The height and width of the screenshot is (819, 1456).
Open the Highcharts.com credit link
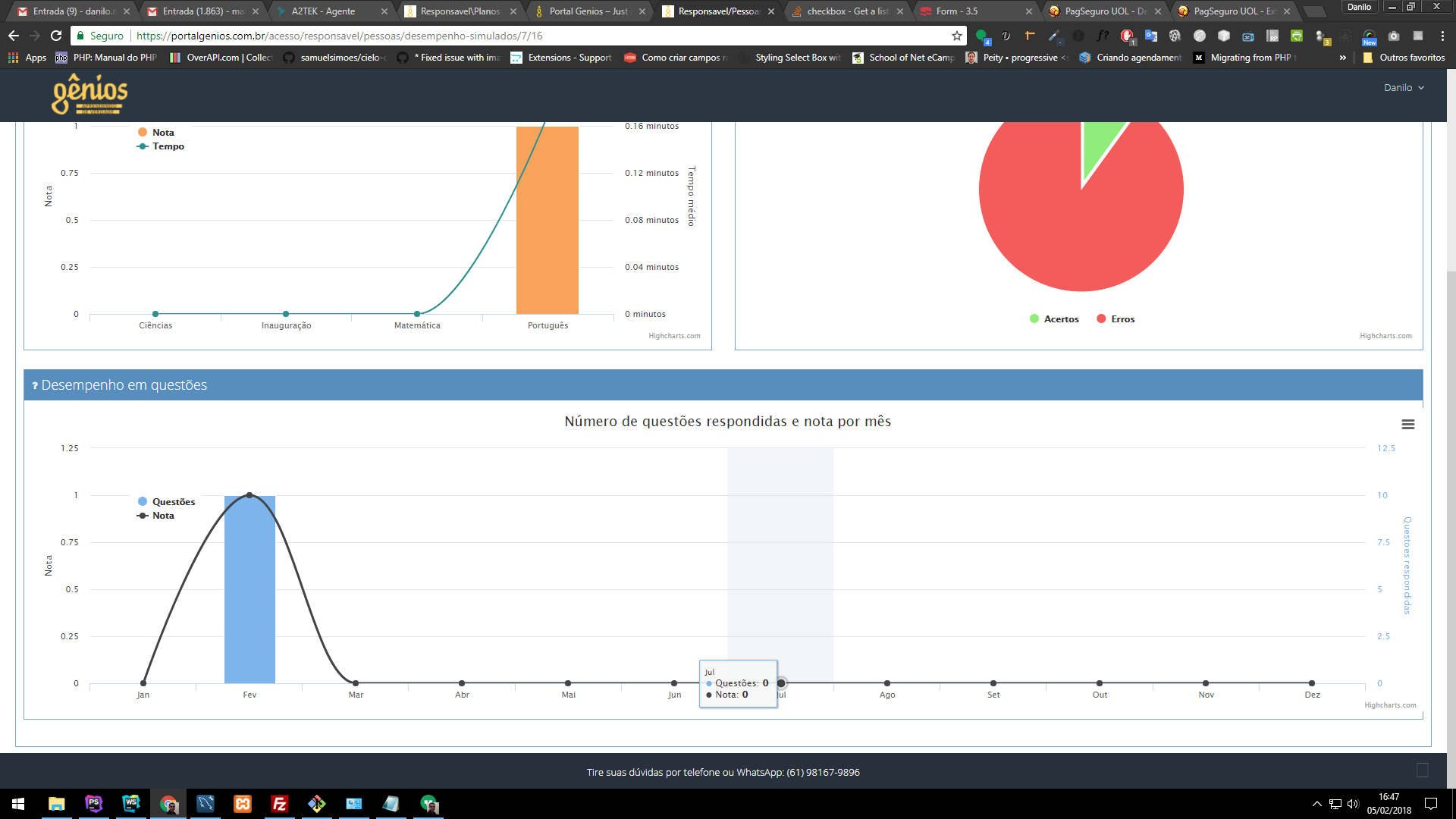[x=1390, y=705]
